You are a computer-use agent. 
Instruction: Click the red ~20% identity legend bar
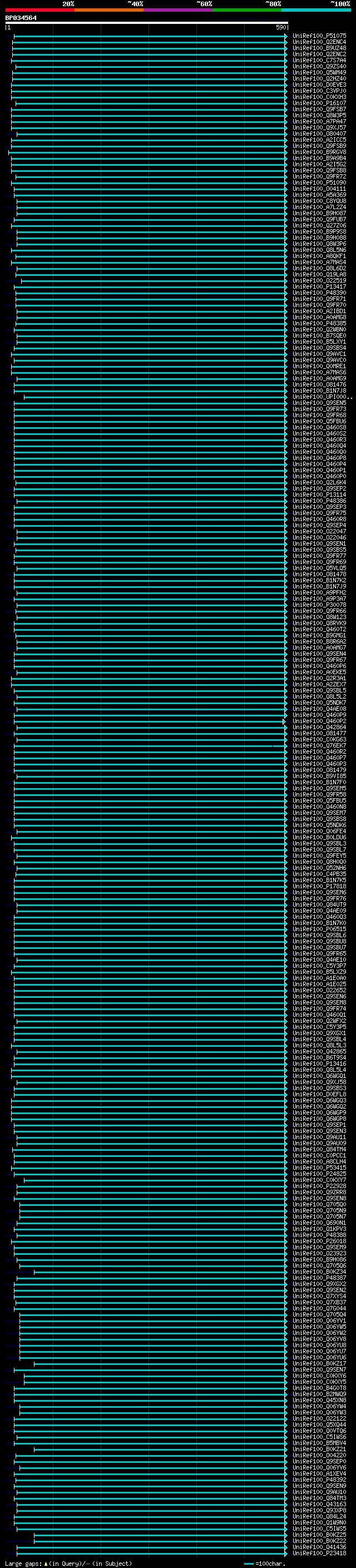[x=39, y=11]
